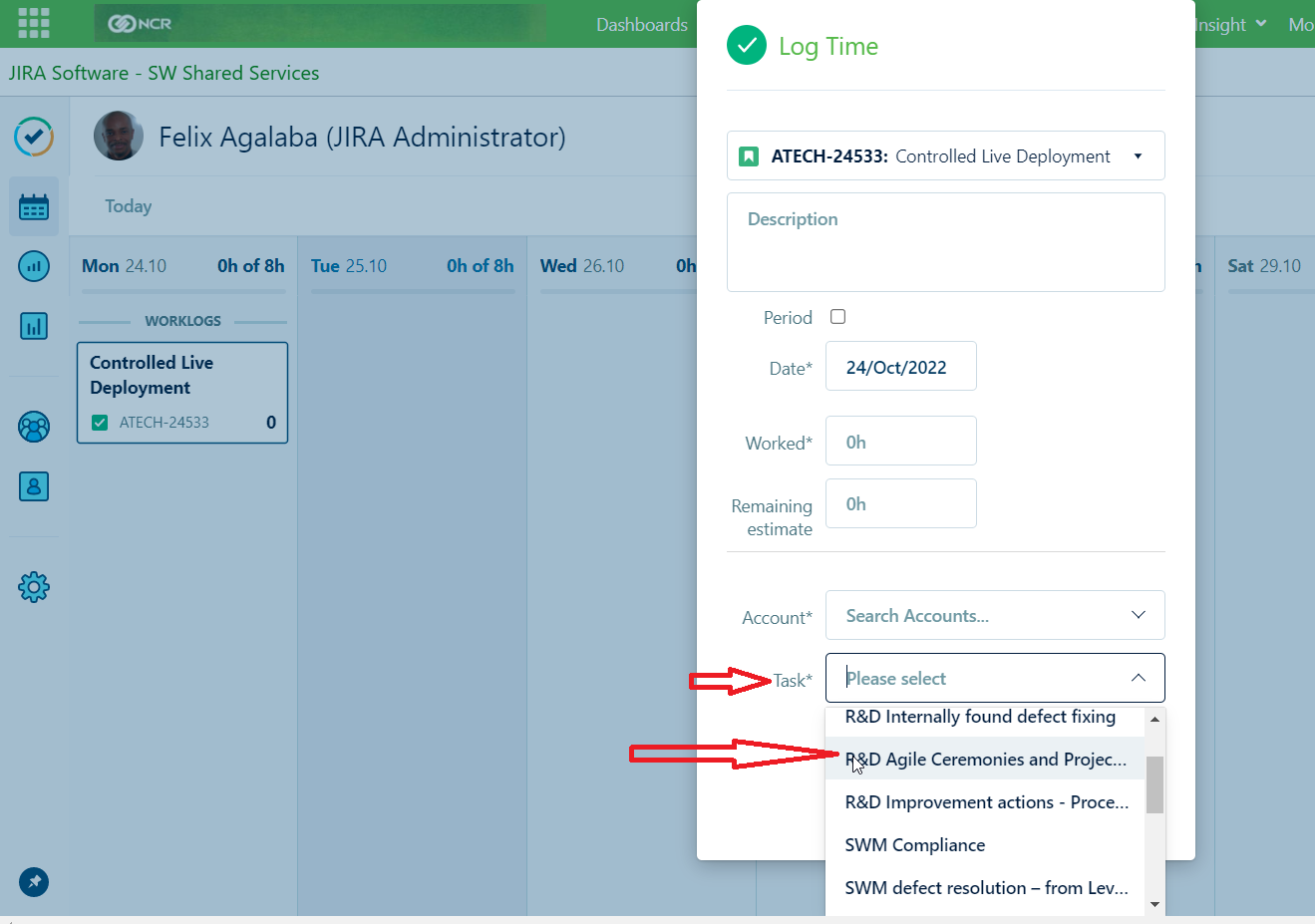Click the Worked hours input field
Viewport: 1315px width, 924px height.
(x=900, y=442)
